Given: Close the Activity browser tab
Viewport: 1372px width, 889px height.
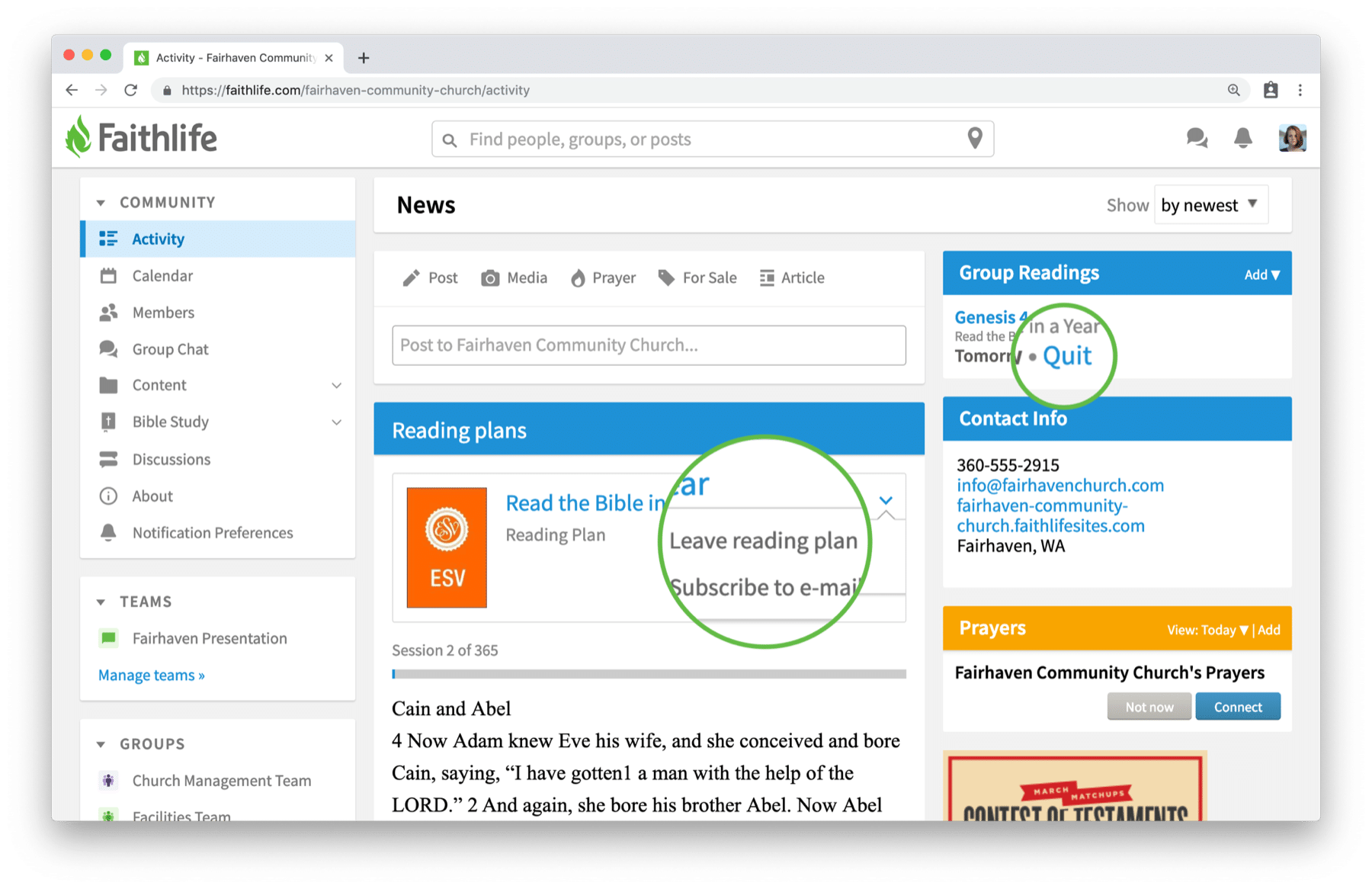Looking at the screenshot, I should pyautogui.click(x=329, y=58).
